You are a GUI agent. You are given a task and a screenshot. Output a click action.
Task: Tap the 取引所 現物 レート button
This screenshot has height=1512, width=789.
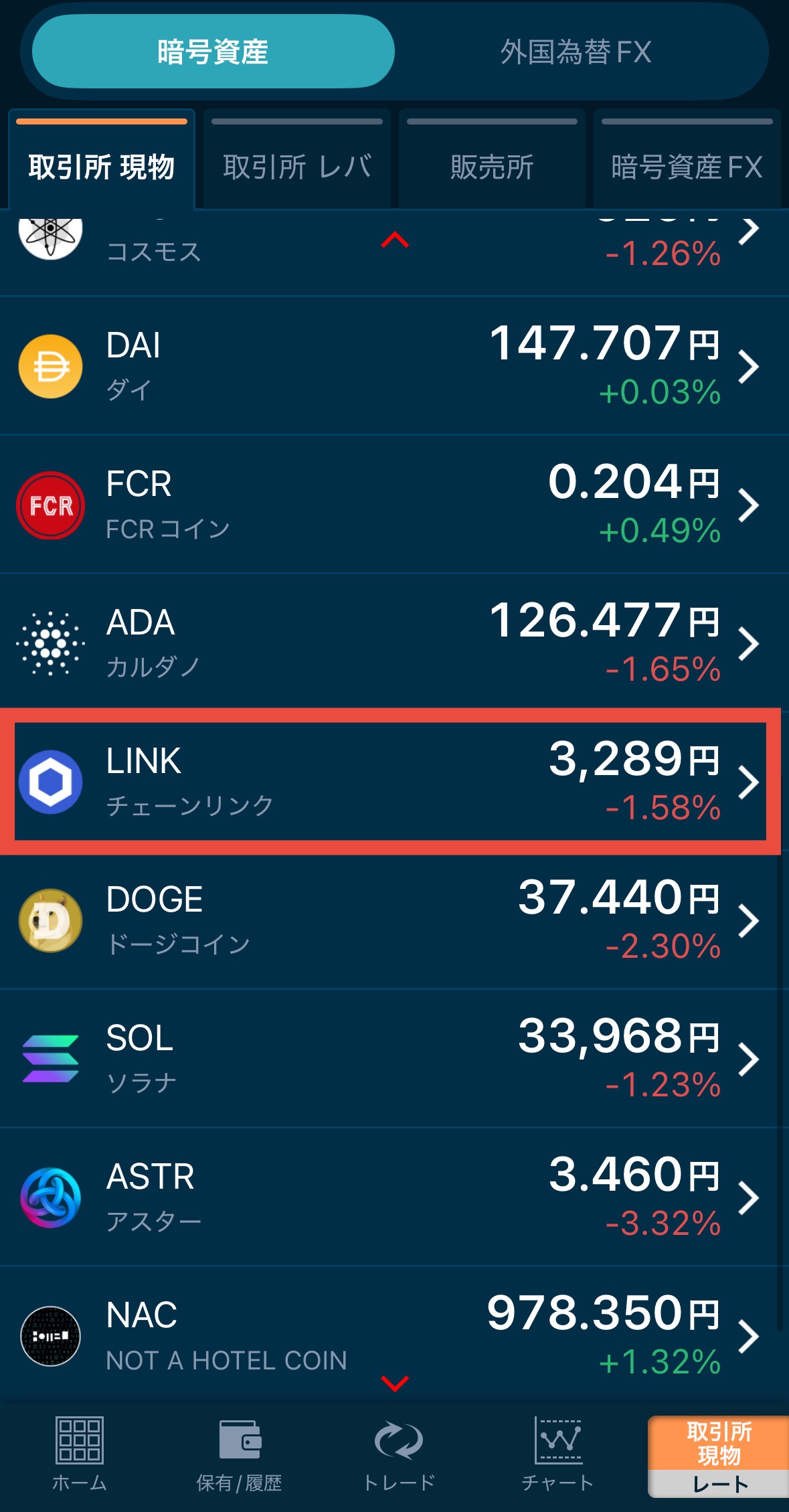click(x=718, y=1456)
